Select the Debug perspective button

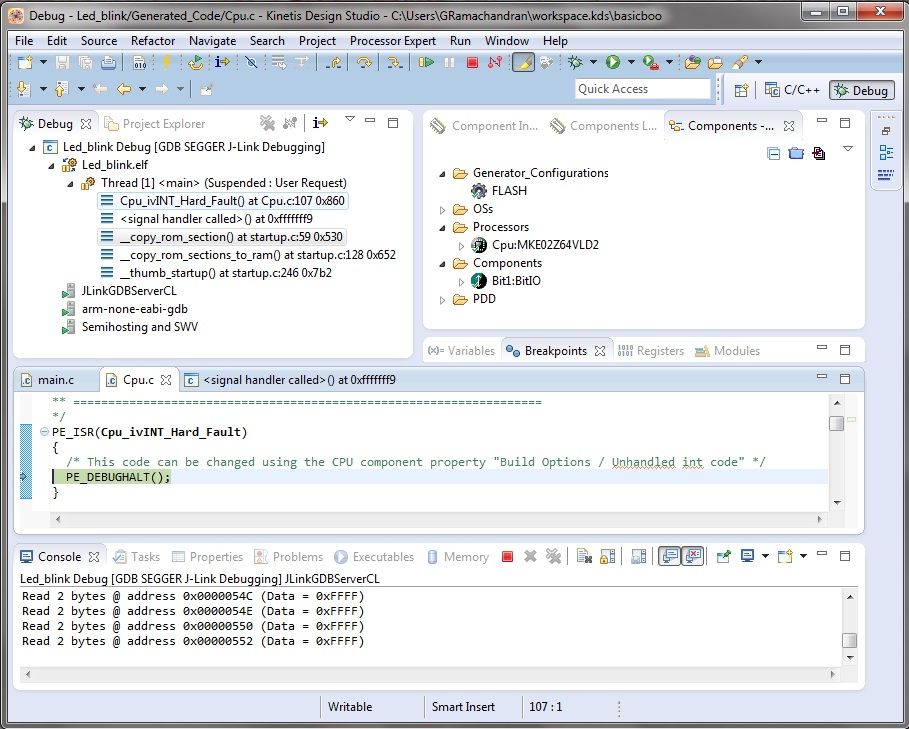pos(861,90)
